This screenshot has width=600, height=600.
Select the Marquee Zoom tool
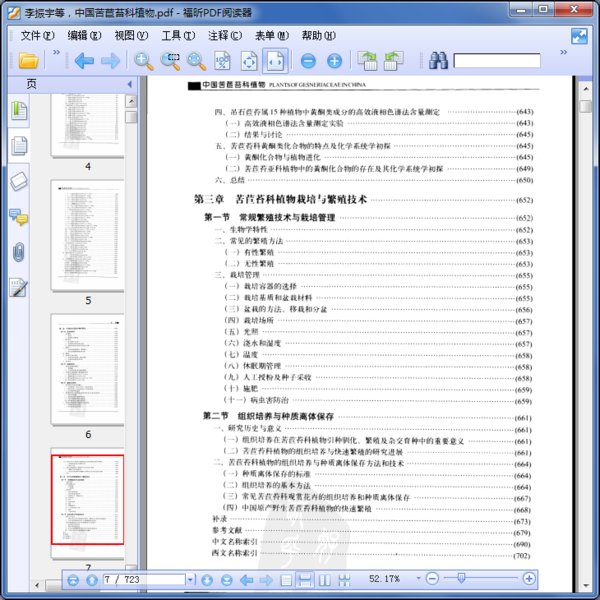170,61
